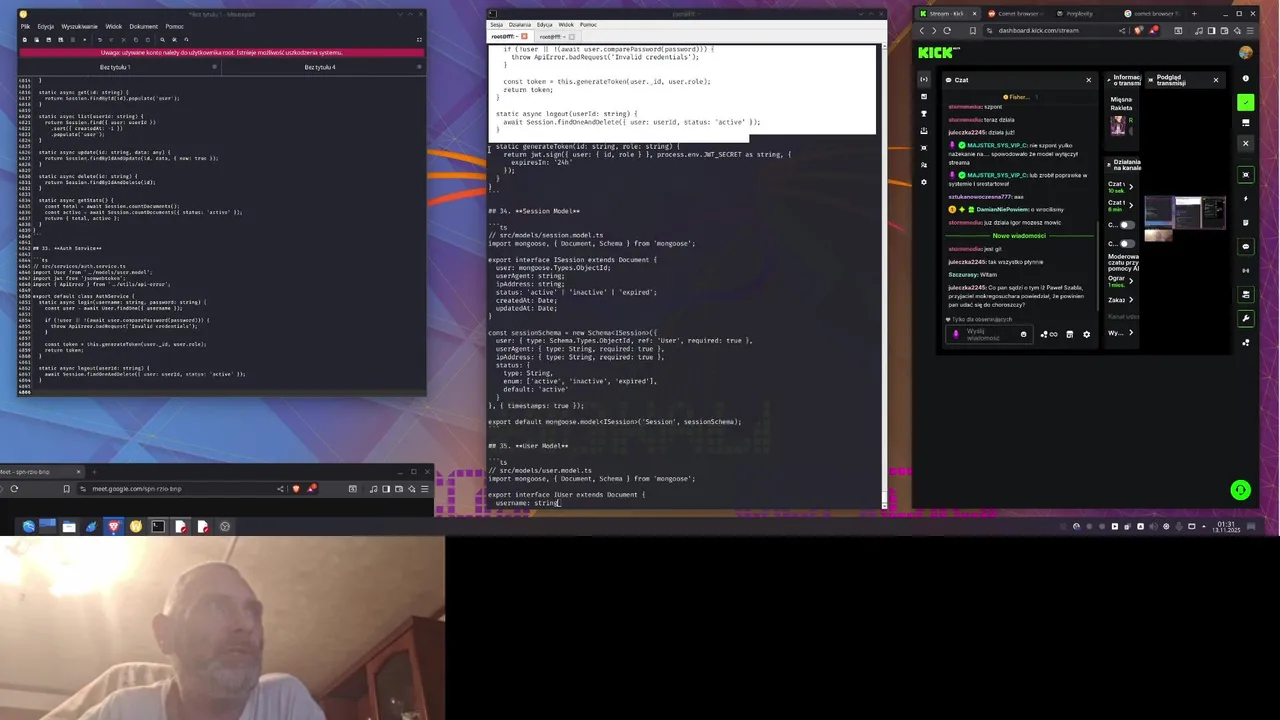Click the Nowe wiadomości divider link
Screen dimensions: 1280x720
tap(1019, 236)
